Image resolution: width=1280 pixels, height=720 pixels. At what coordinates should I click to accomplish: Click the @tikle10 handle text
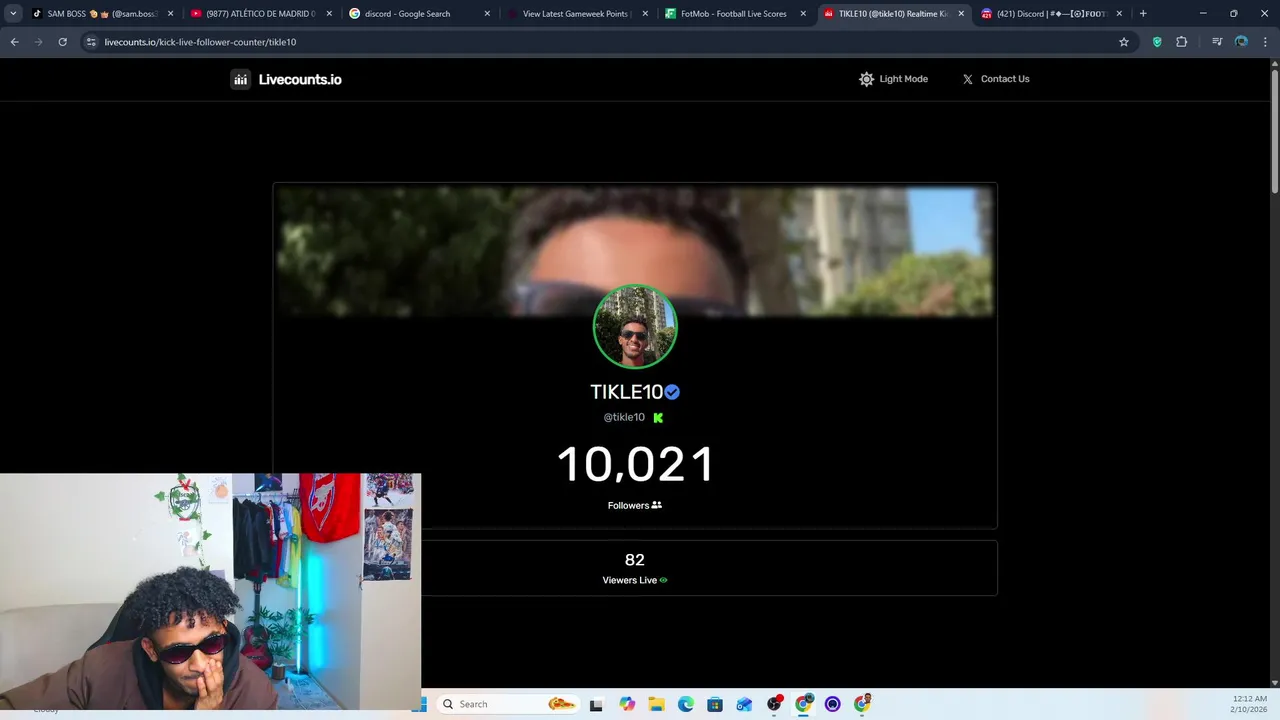624,417
